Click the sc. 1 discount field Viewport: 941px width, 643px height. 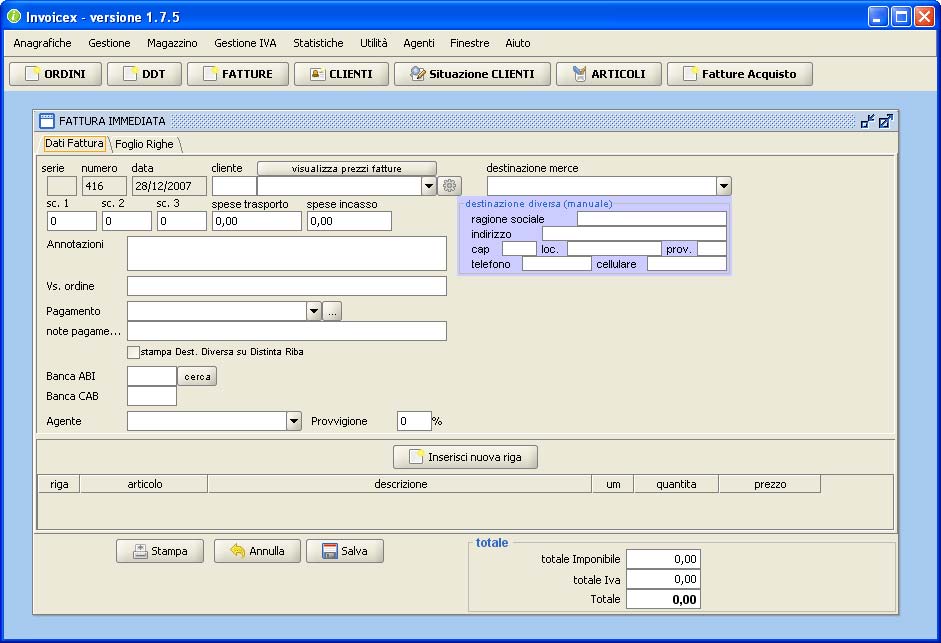72,221
